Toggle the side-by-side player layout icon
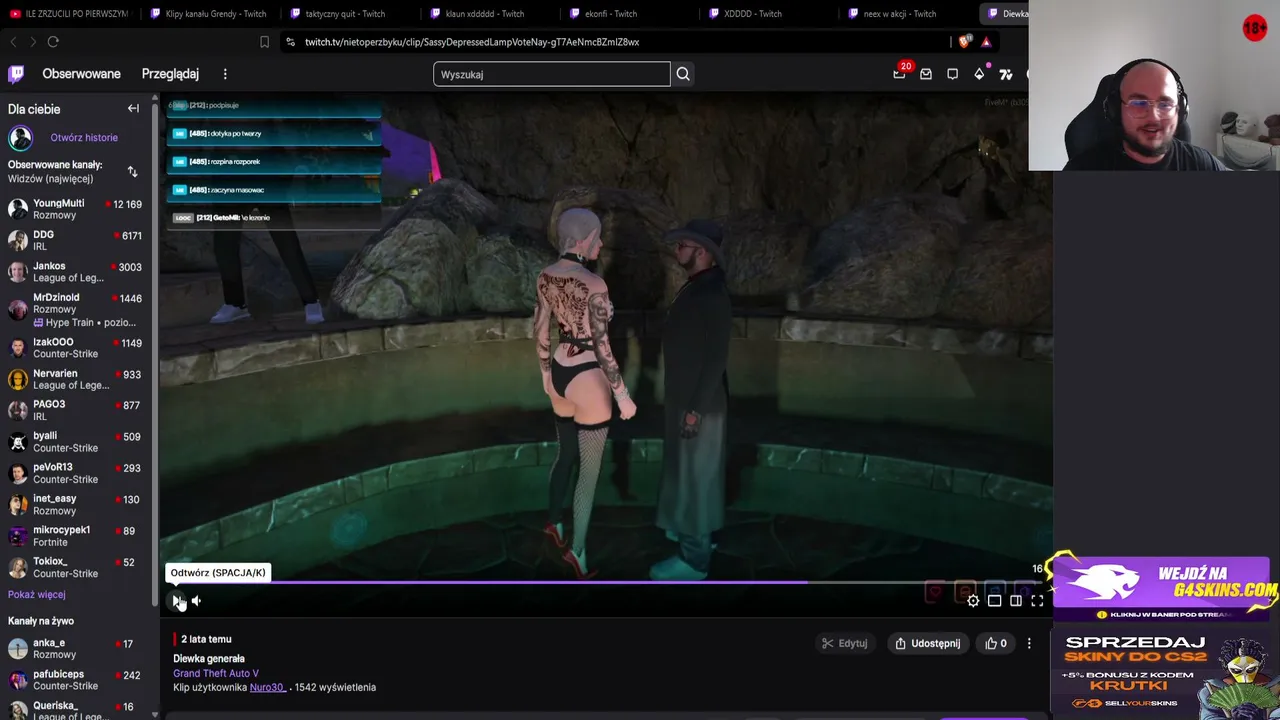The width and height of the screenshot is (1280, 720). (x=1016, y=601)
